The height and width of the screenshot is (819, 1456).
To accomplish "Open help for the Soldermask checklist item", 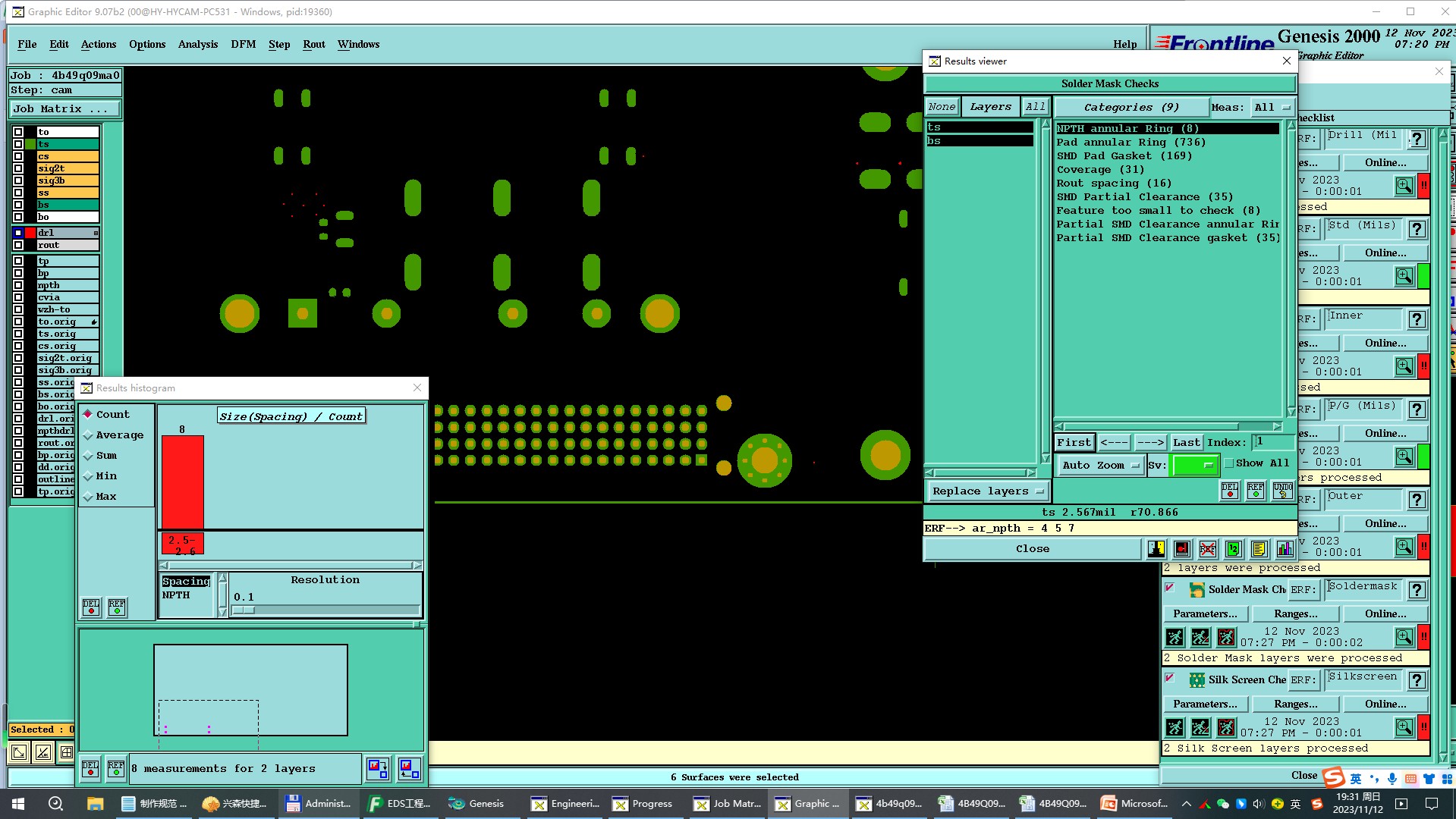I will click(x=1417, y=590).
